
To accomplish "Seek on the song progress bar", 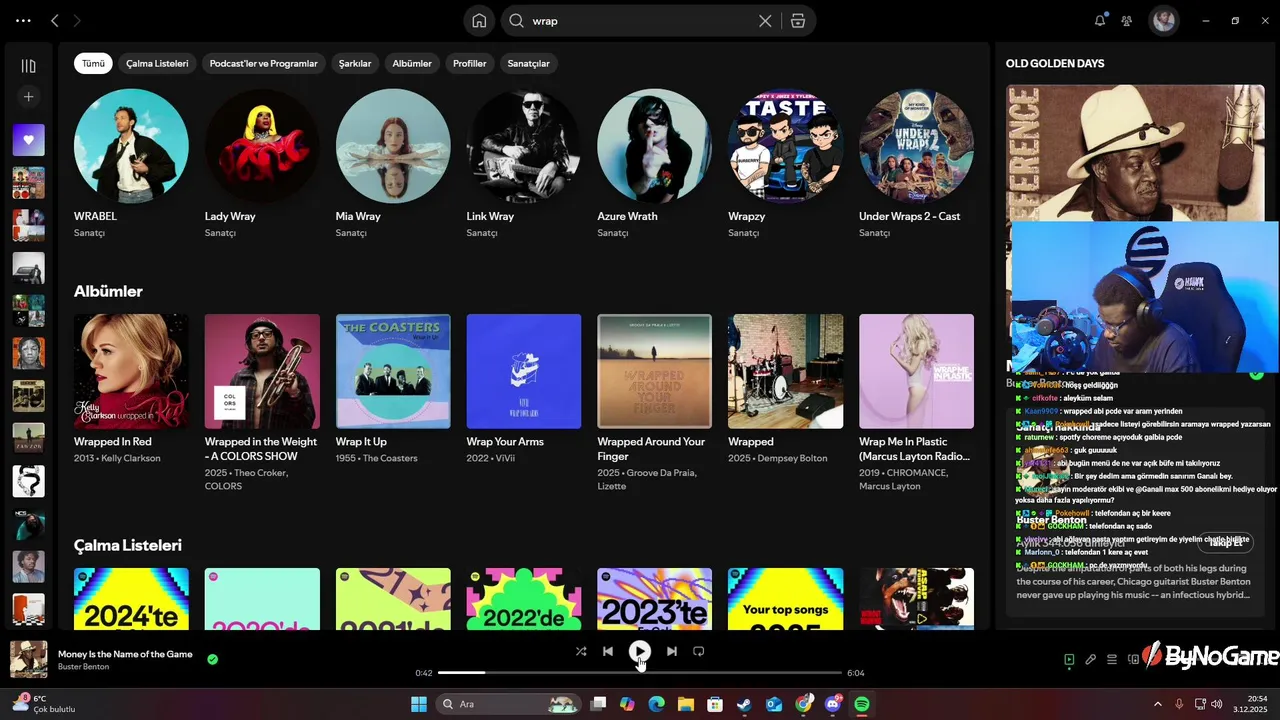I will [x=640, y=673].
